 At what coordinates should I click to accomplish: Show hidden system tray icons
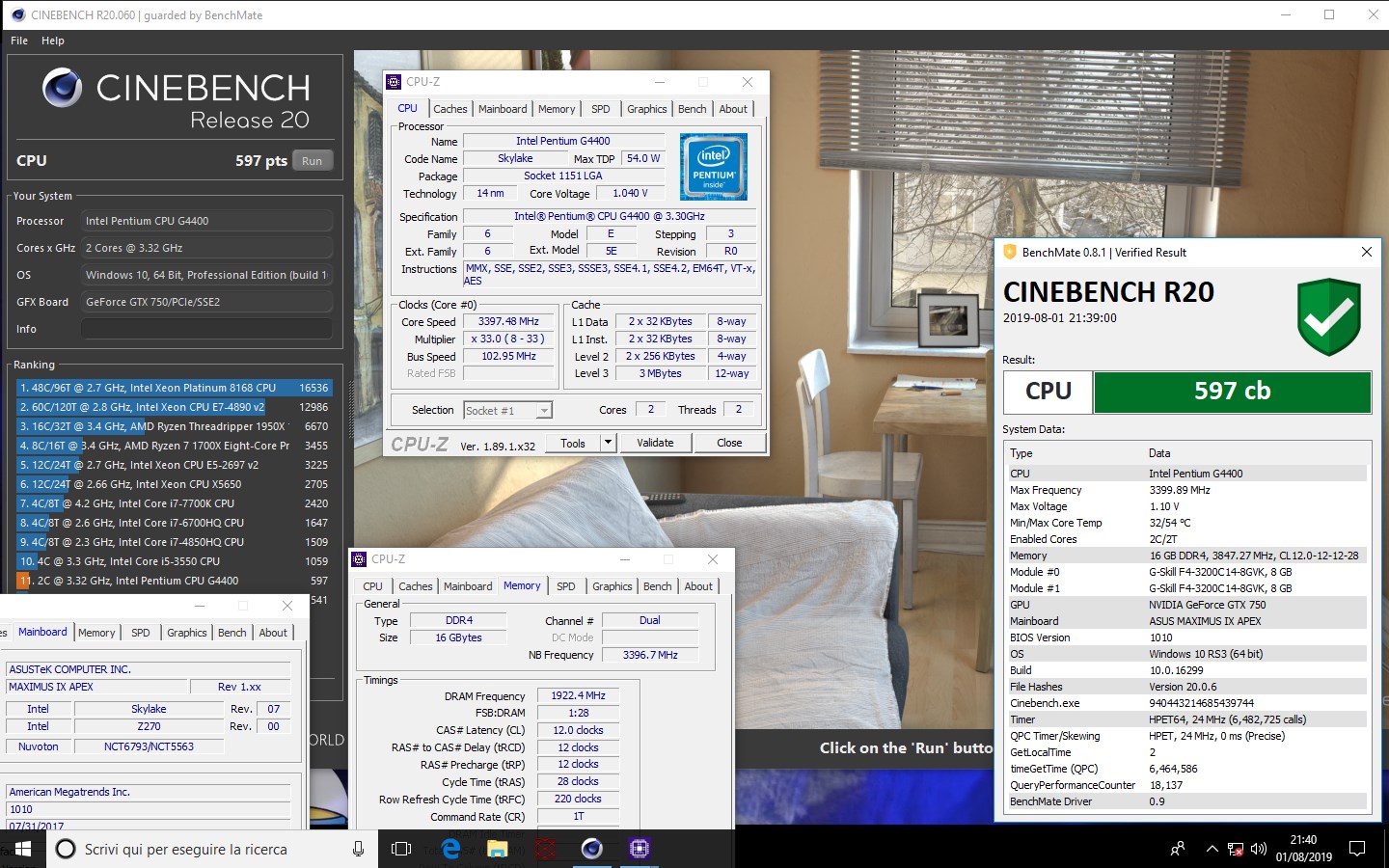tap(1212, 849)
